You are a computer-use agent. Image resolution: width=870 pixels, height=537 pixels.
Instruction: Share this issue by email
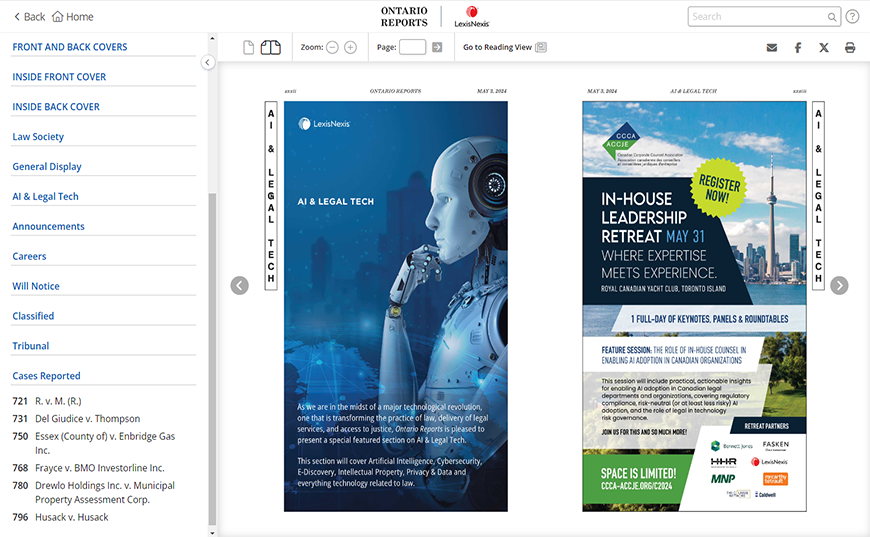(x=771, y=47)
